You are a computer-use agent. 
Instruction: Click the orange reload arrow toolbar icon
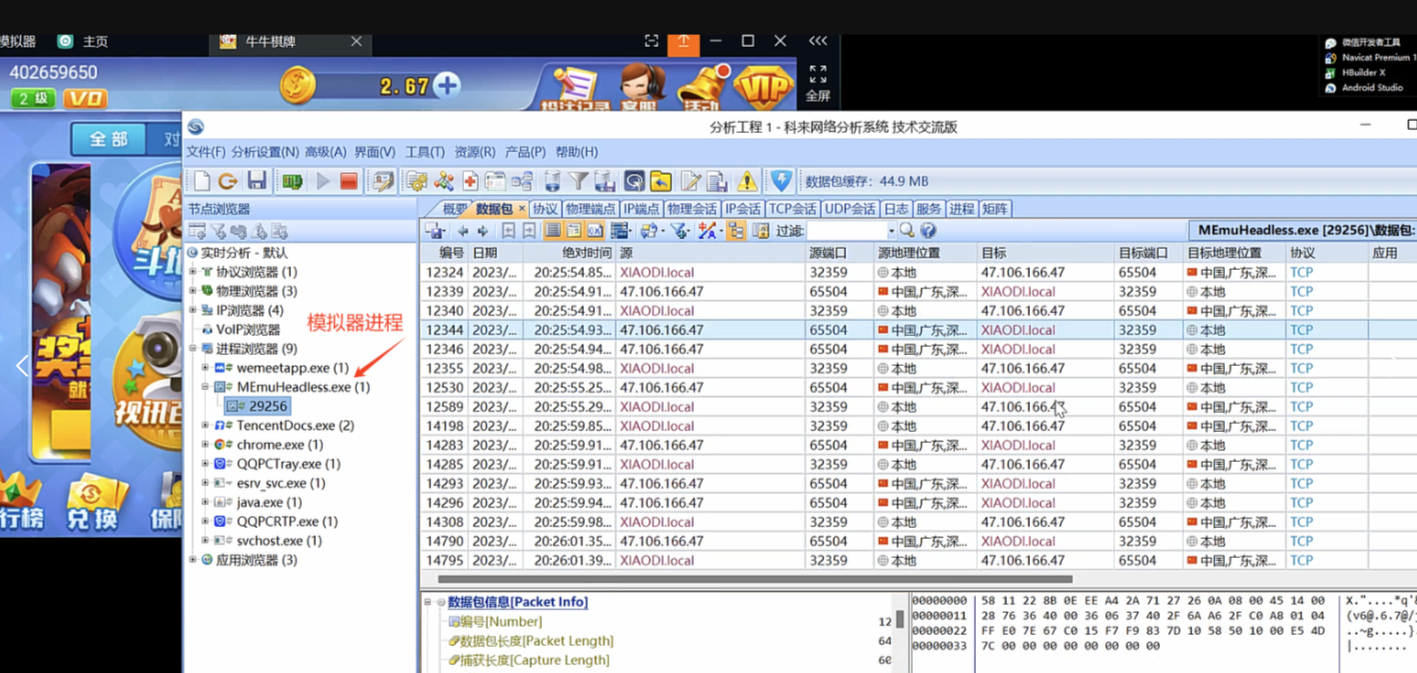pyautogui.click(x=228, y=181)
